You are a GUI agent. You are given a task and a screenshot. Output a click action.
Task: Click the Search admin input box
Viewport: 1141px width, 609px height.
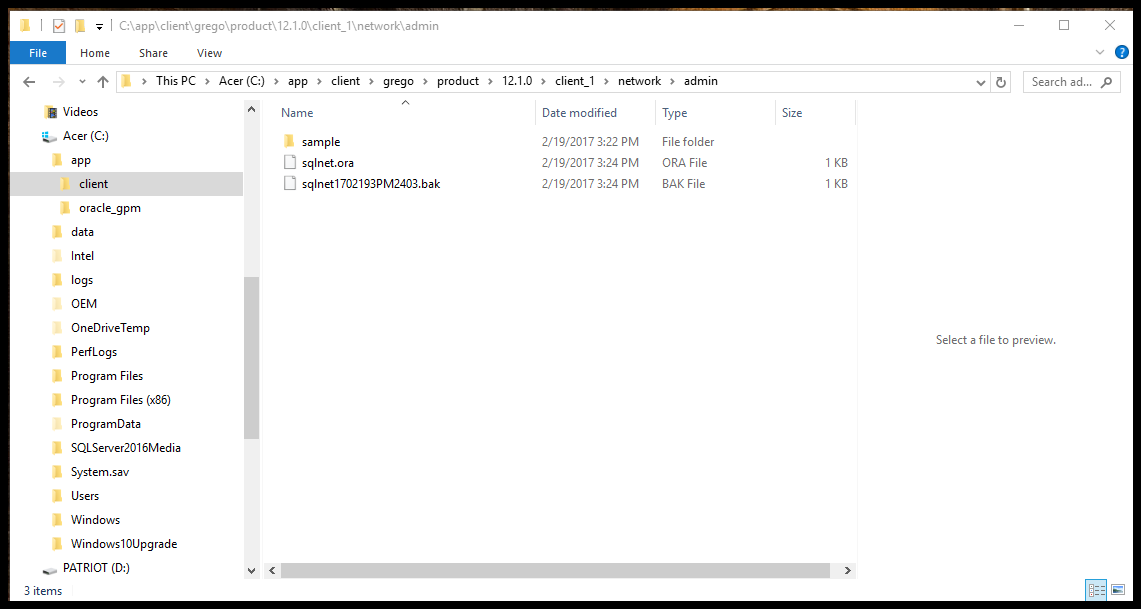[1061, 81]
